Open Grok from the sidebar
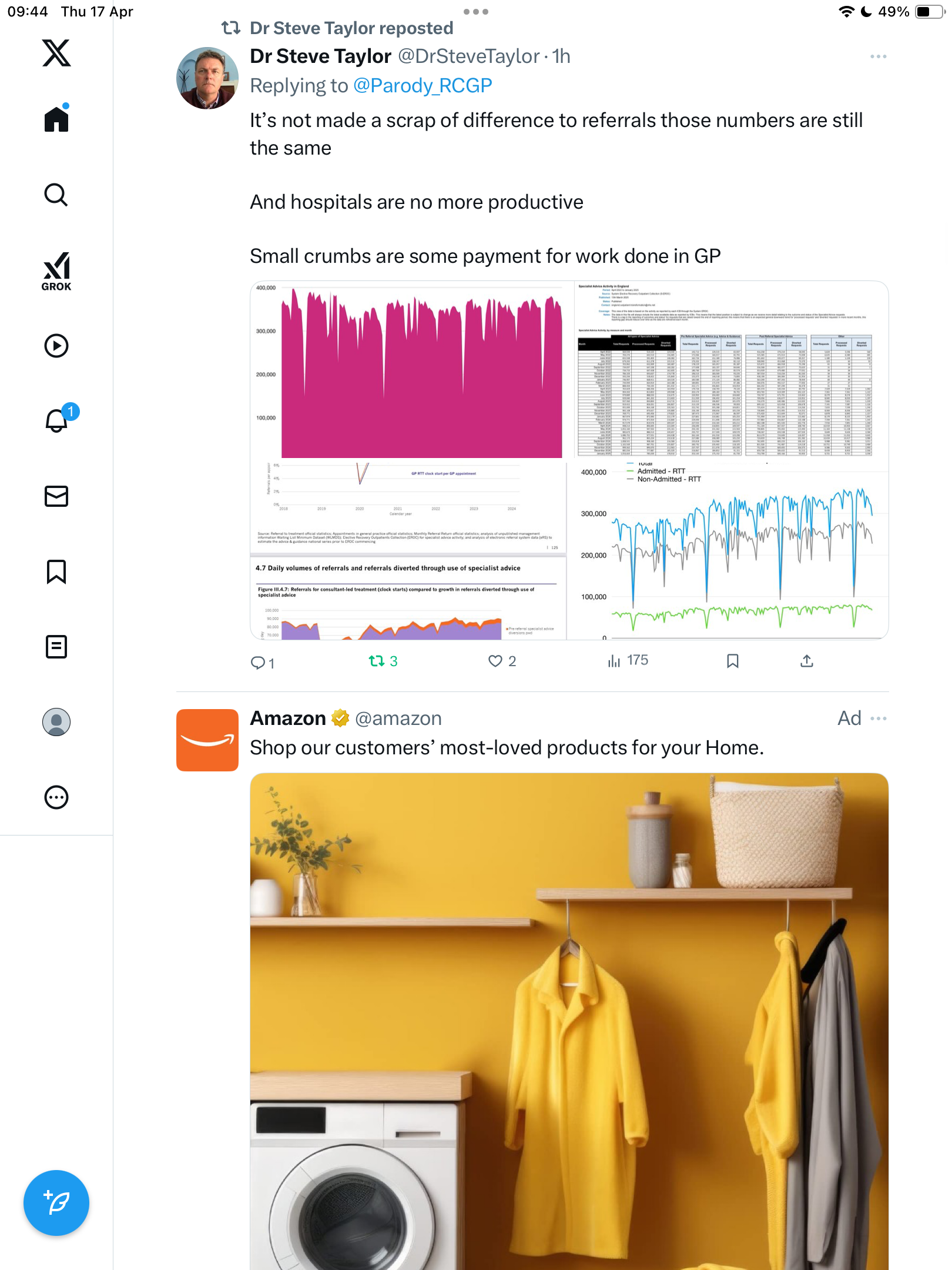The width and height of the screenshot is (952, 1270). coord(56,272)
